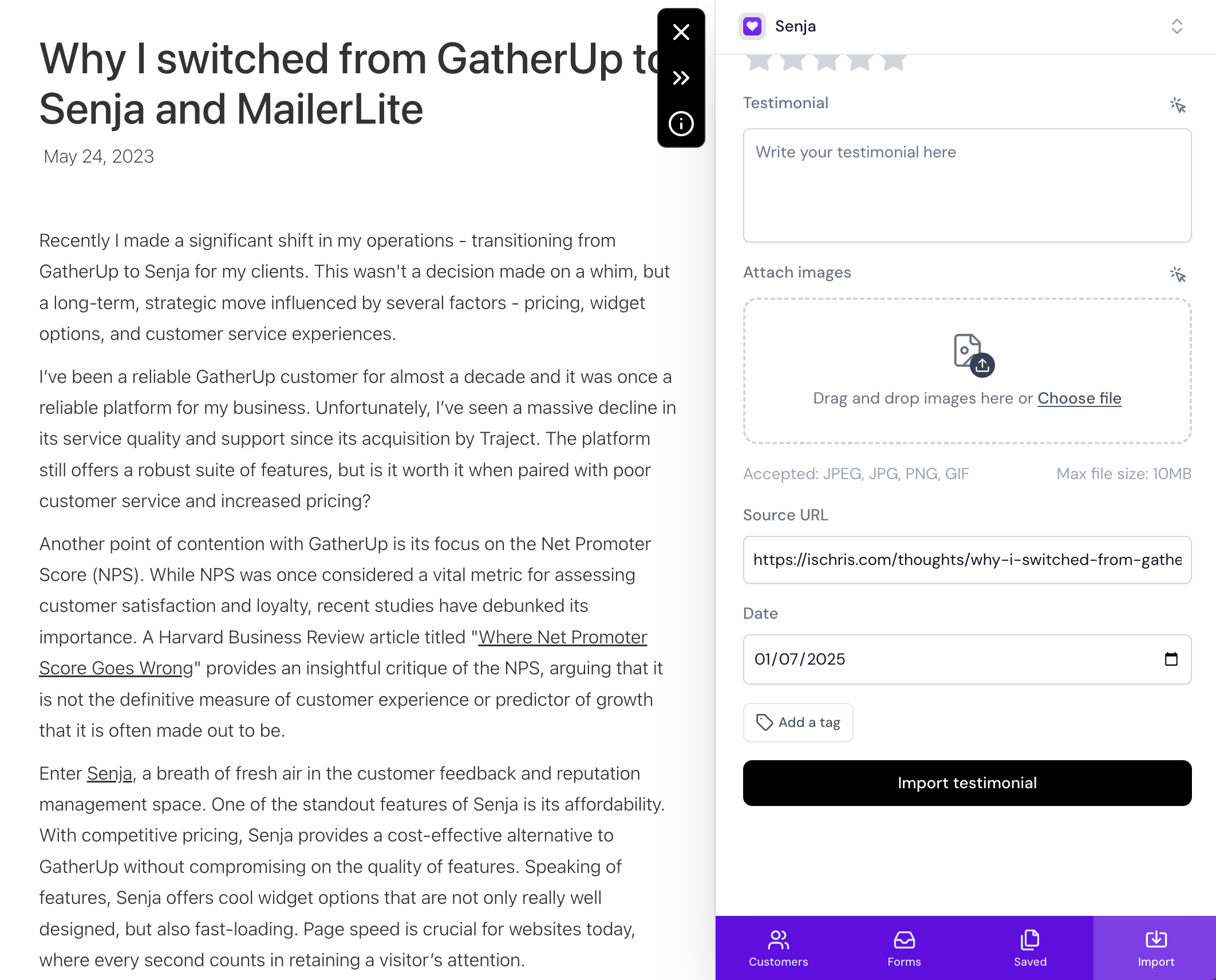Open the Saved tab
Image resolution: width=1216 pixels, height=980 pixels.
(x=1030, y=948)
